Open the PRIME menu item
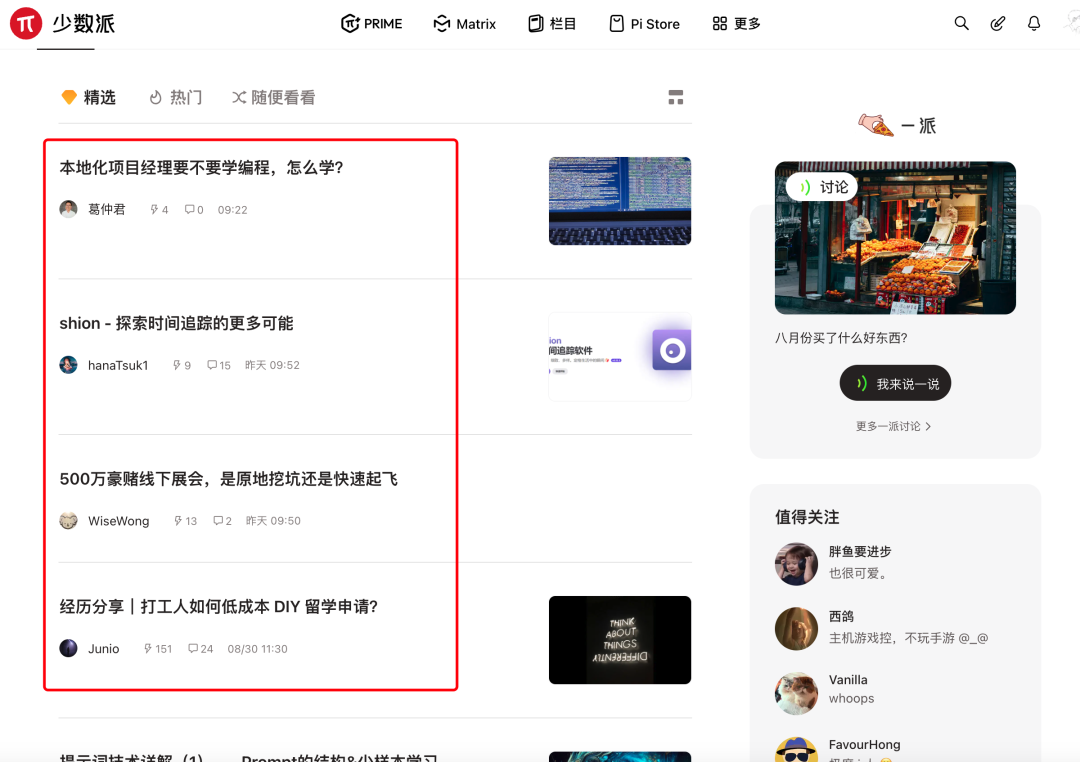1080x762 pixels. click(x=371, y=24)
